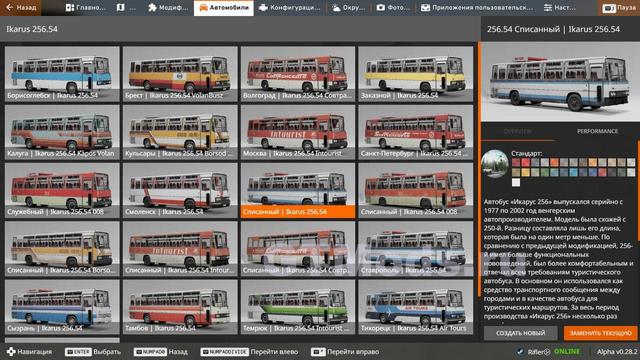Viewport: 640px width, 360px height.
Task: Click the ЗАМЕНИТЬ ТЕКУЩУЮ button
Action: click(600, 333)
